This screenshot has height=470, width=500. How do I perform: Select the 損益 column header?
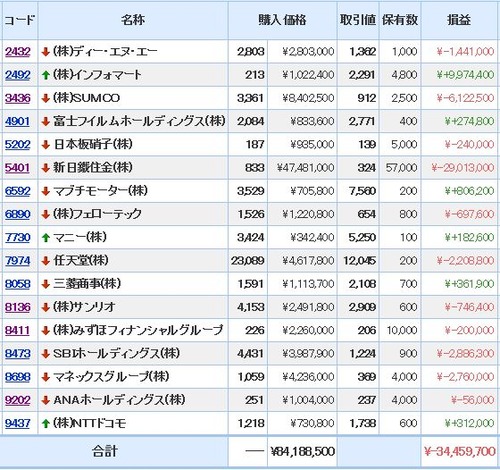click(459, 20)
